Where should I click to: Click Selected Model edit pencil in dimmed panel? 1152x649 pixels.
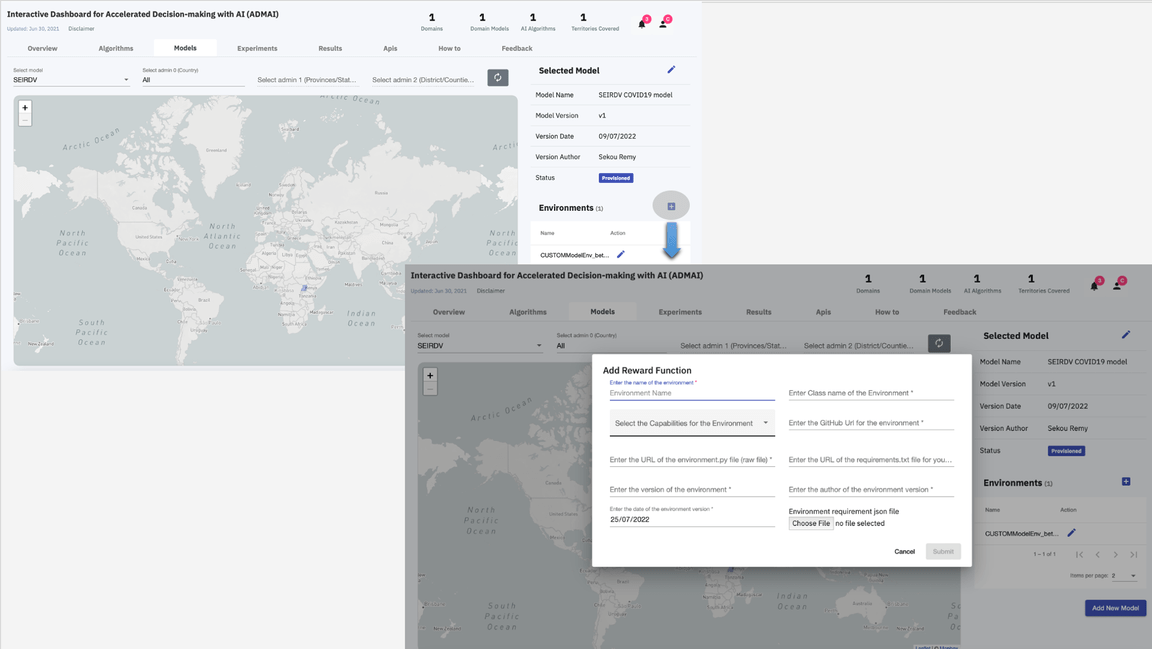1125,335
